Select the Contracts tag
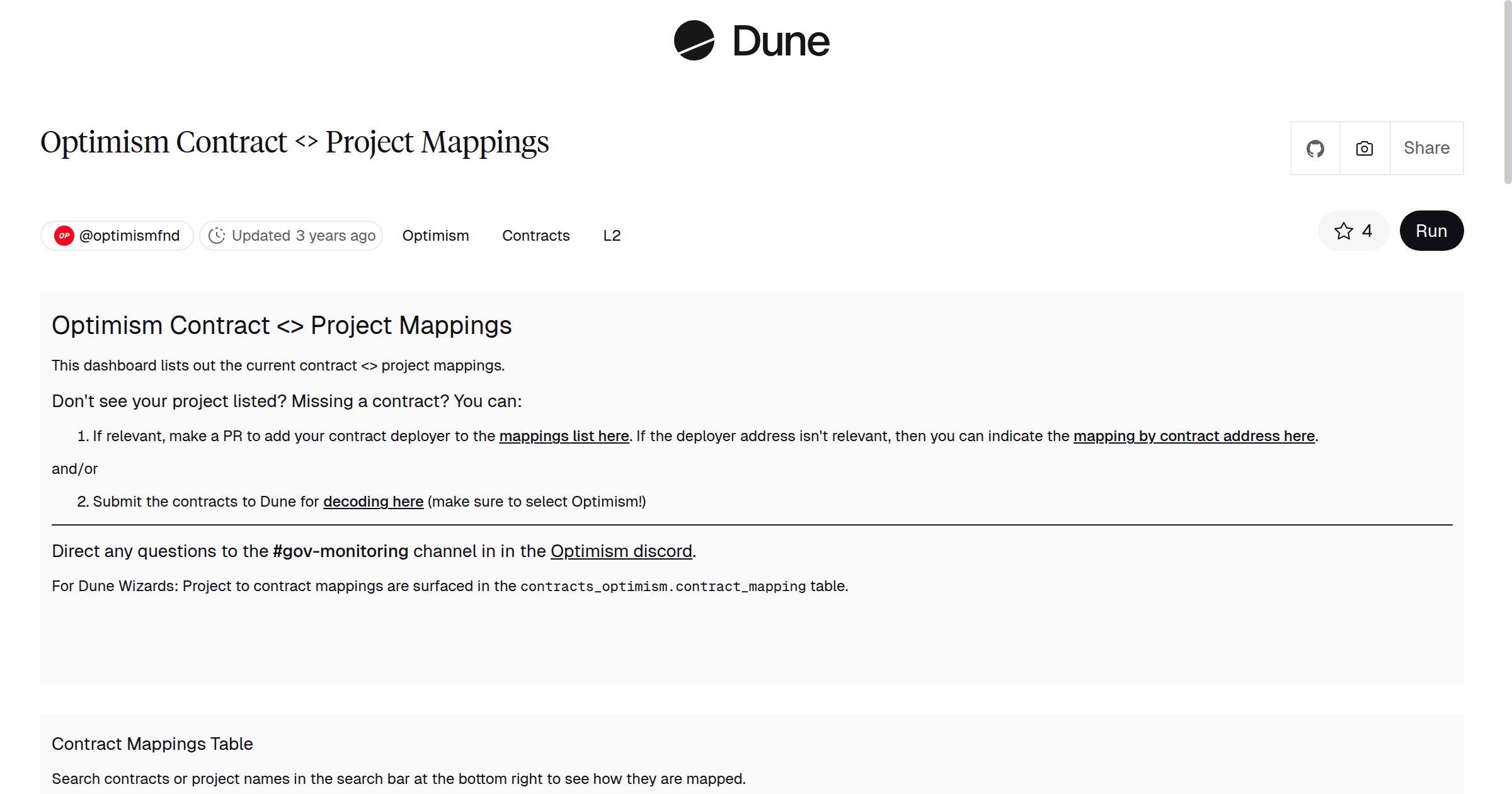 coord(535,235)
